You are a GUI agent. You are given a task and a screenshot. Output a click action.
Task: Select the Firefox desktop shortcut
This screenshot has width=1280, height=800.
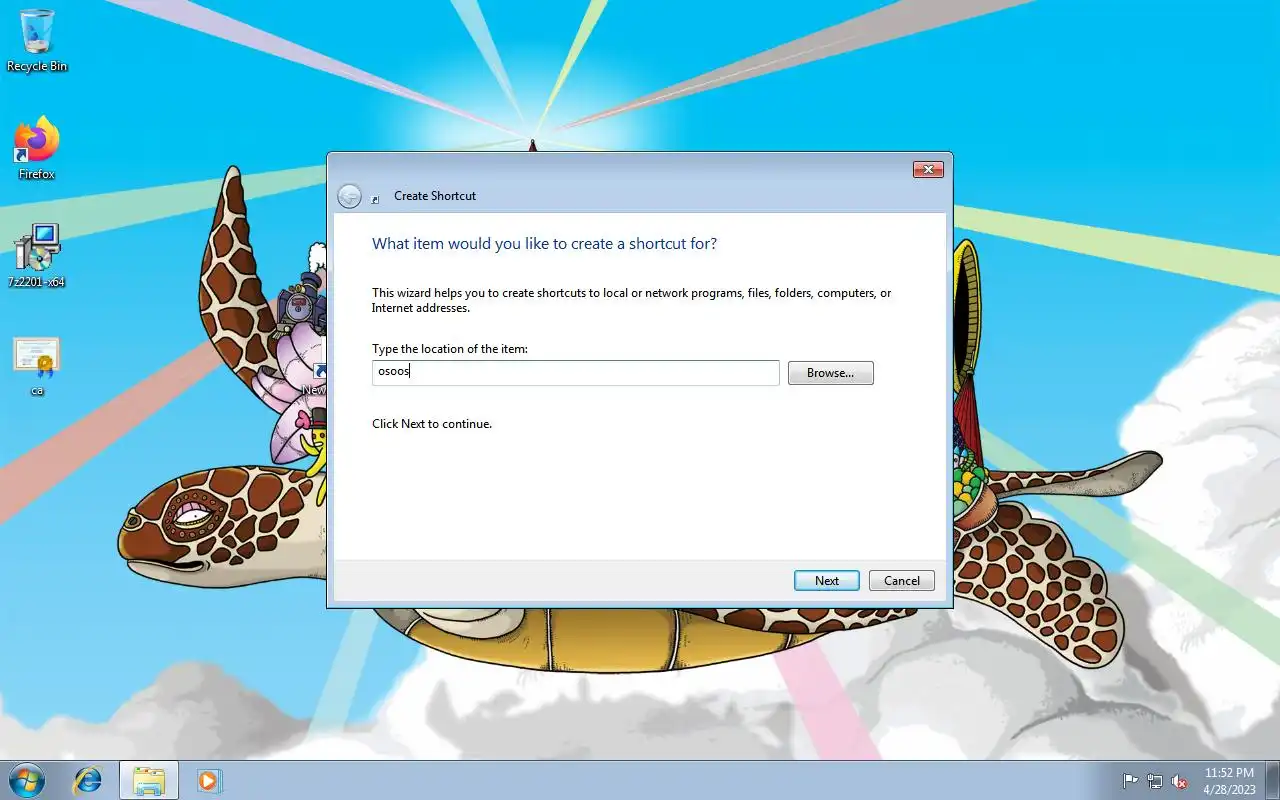[37, 148]
